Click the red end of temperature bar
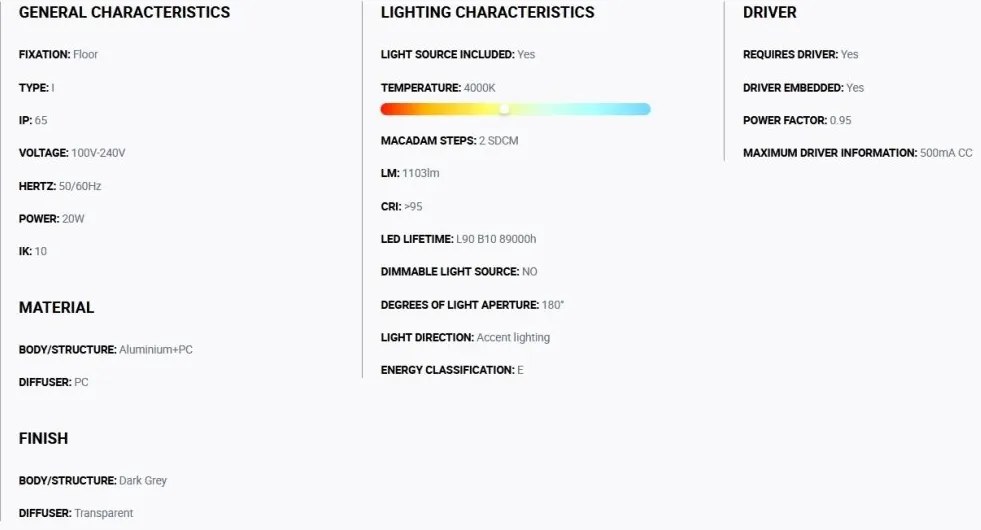981x530 pixels. [388, 109]
